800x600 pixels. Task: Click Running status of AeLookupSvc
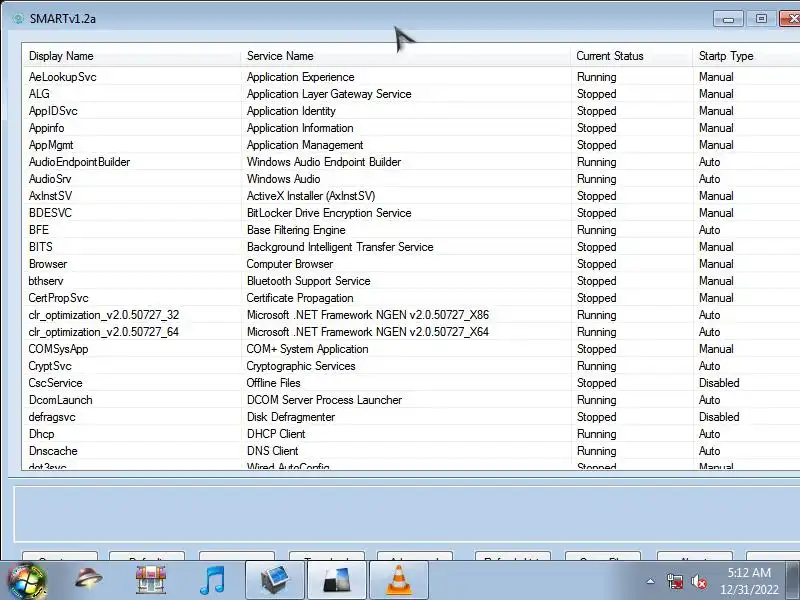point(596,77)
